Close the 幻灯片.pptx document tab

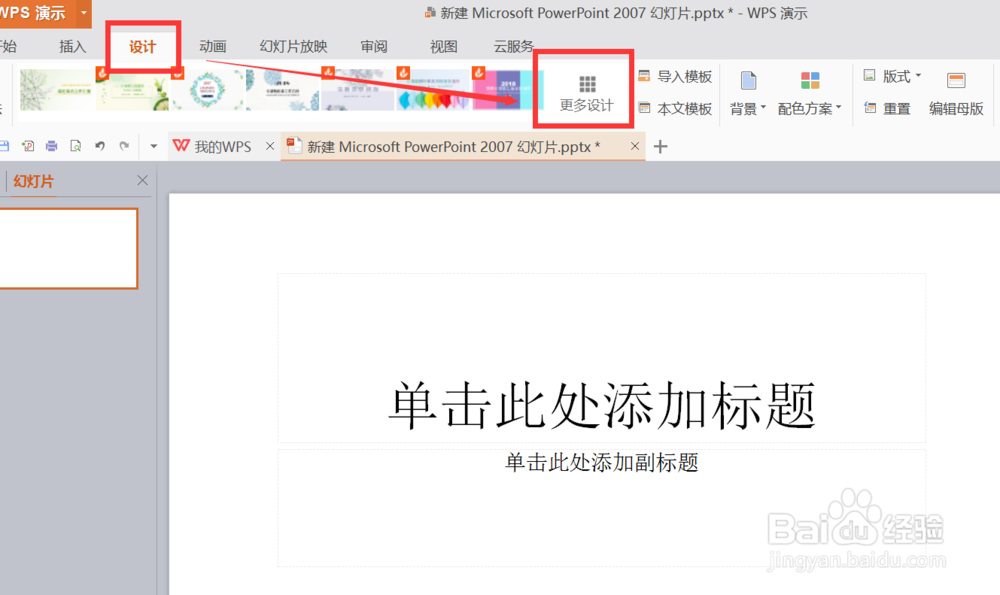(x=635, y=146)
